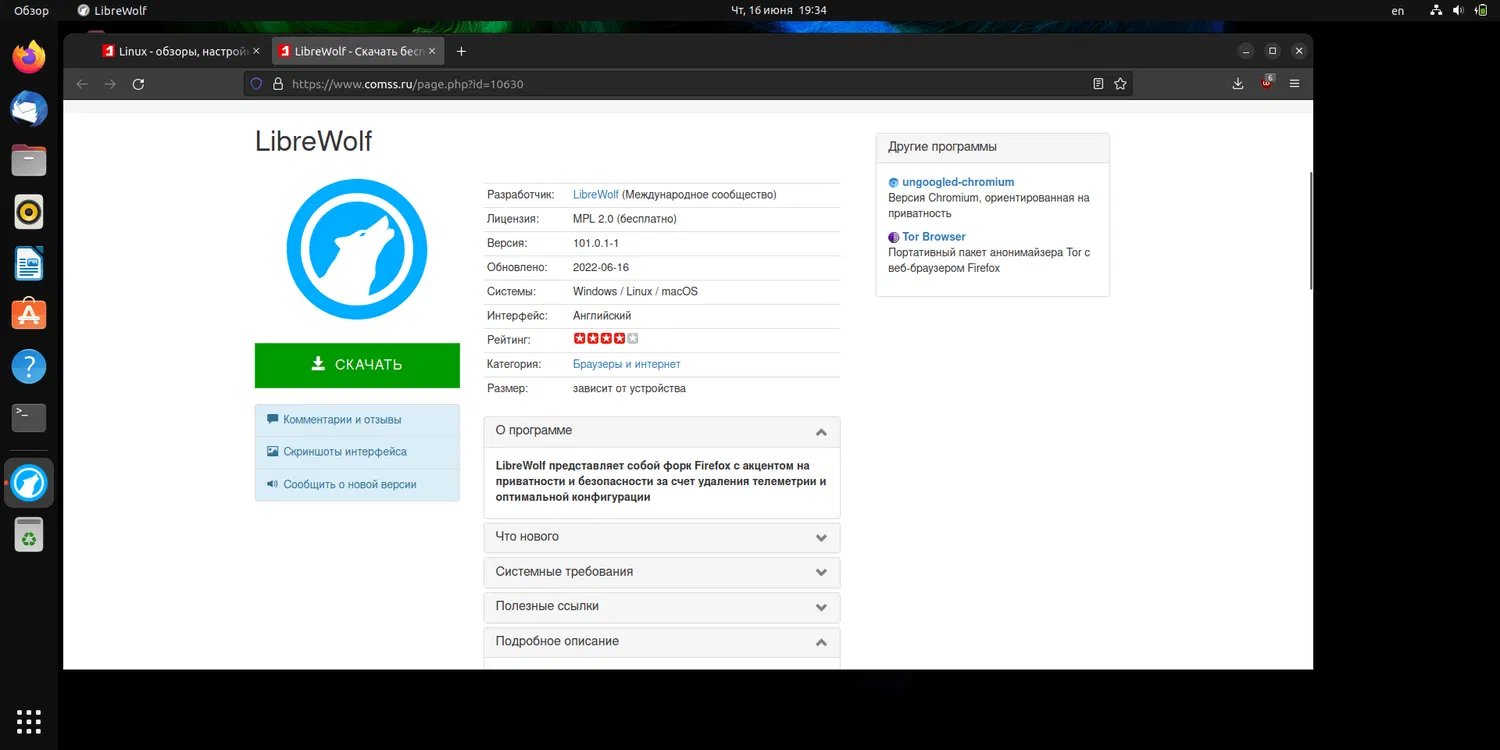Collapse the 'Подробное описание' section

pos(662,642)
